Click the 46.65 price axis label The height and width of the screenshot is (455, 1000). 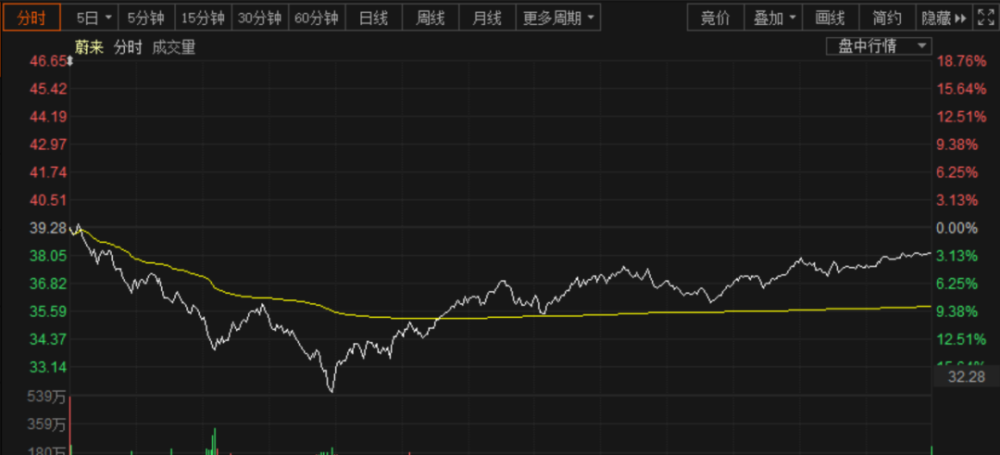(48, 61)
